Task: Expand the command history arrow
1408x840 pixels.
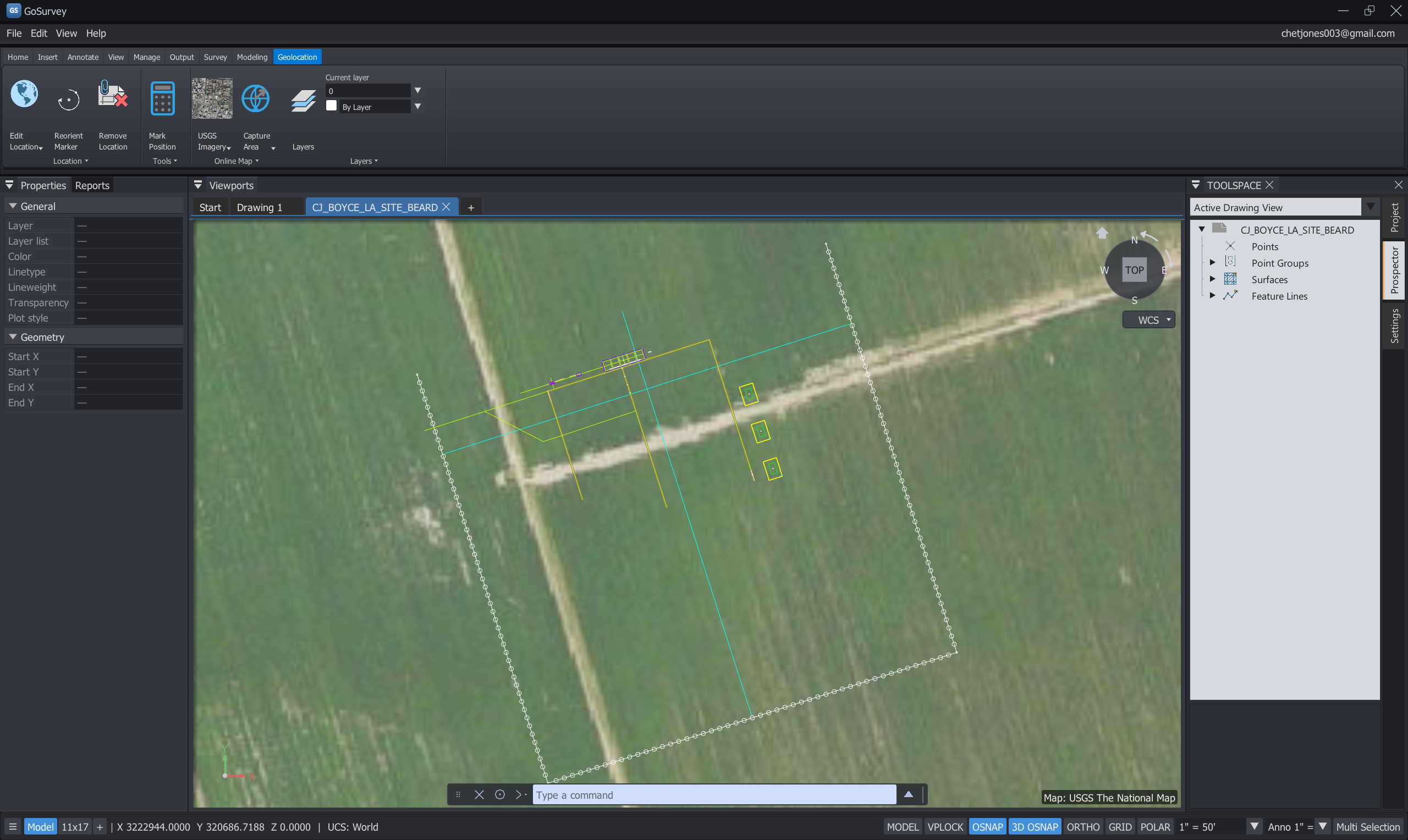Action: (908, 794)
